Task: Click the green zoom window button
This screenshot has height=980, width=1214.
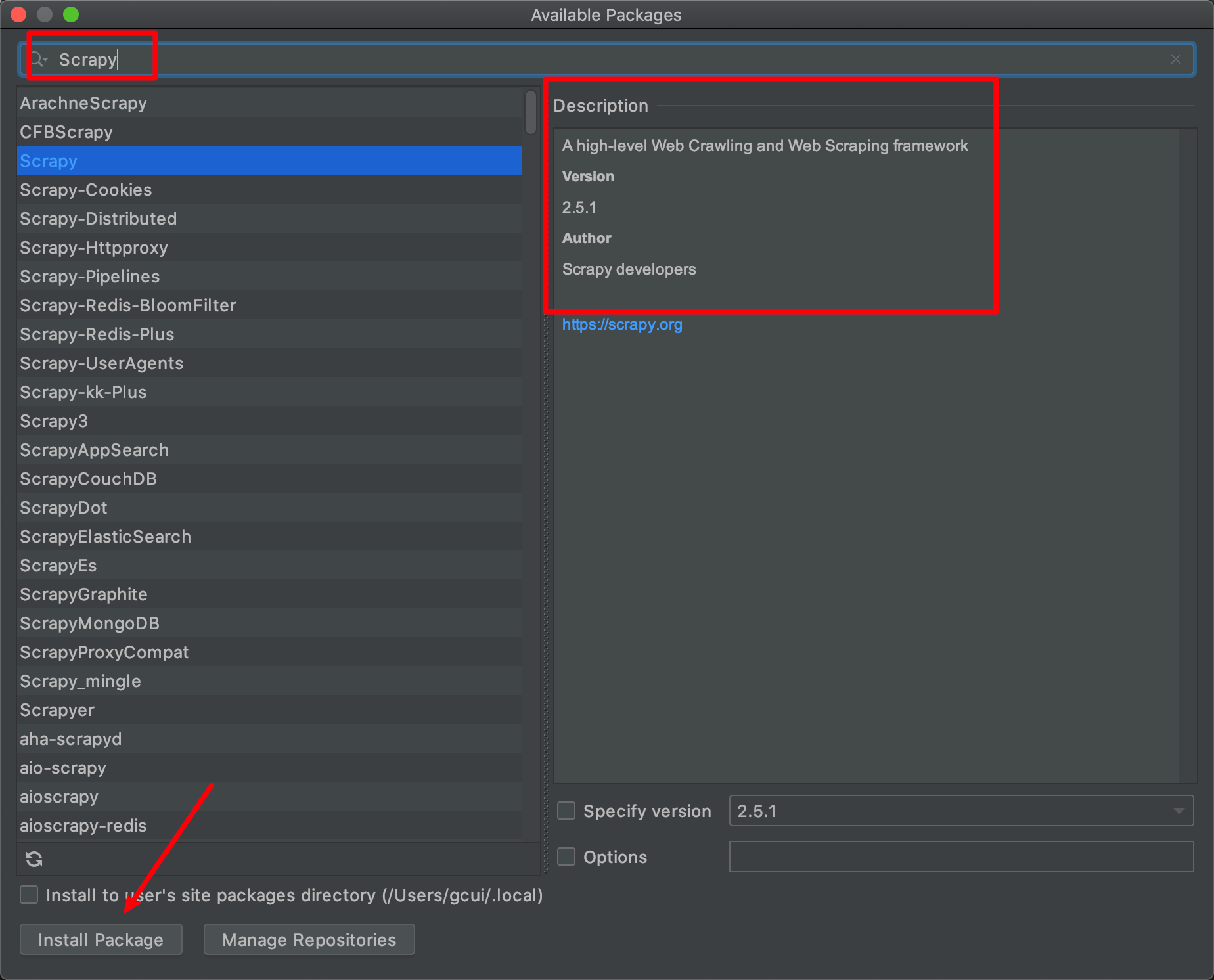Action: click(71, 14)
